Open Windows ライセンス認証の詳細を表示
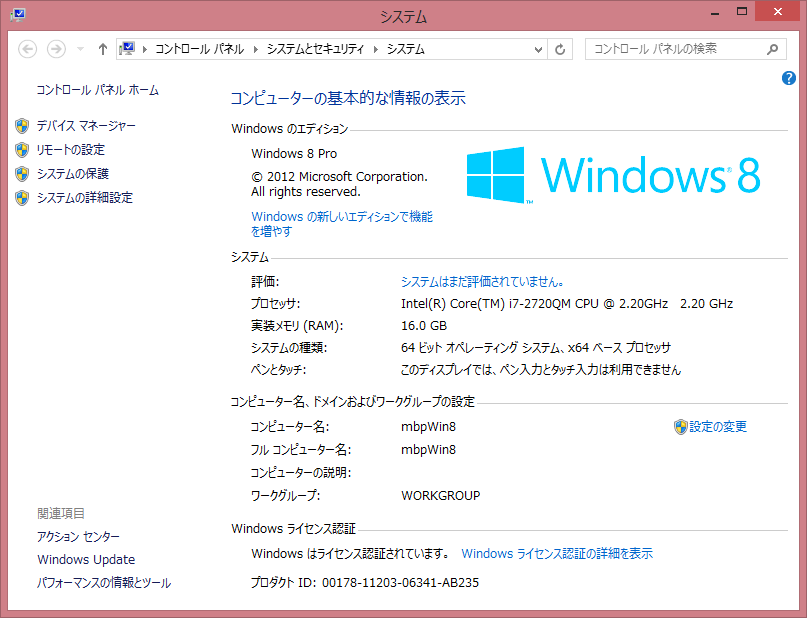This screenshot has height=618, width=807. 557,554
